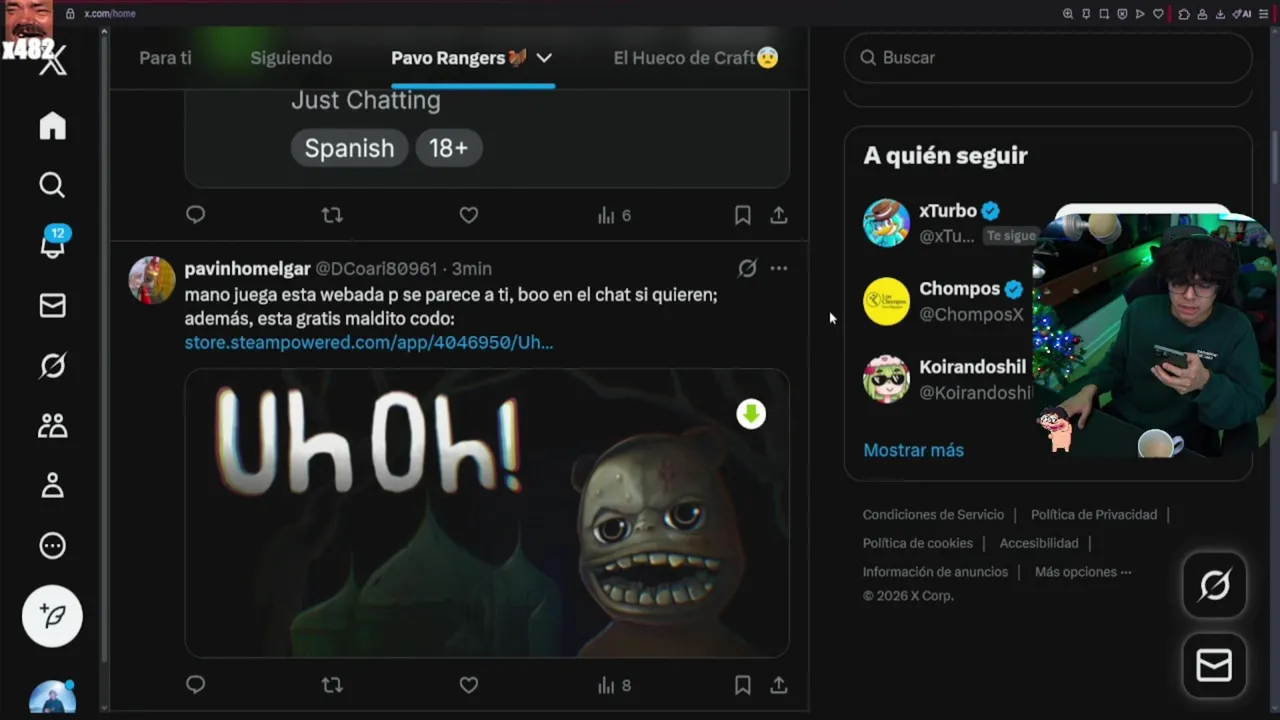Open Información de anuncios link
This screenshot has width=1280, height=720.
pyautogui.click(x=935, y=572)
